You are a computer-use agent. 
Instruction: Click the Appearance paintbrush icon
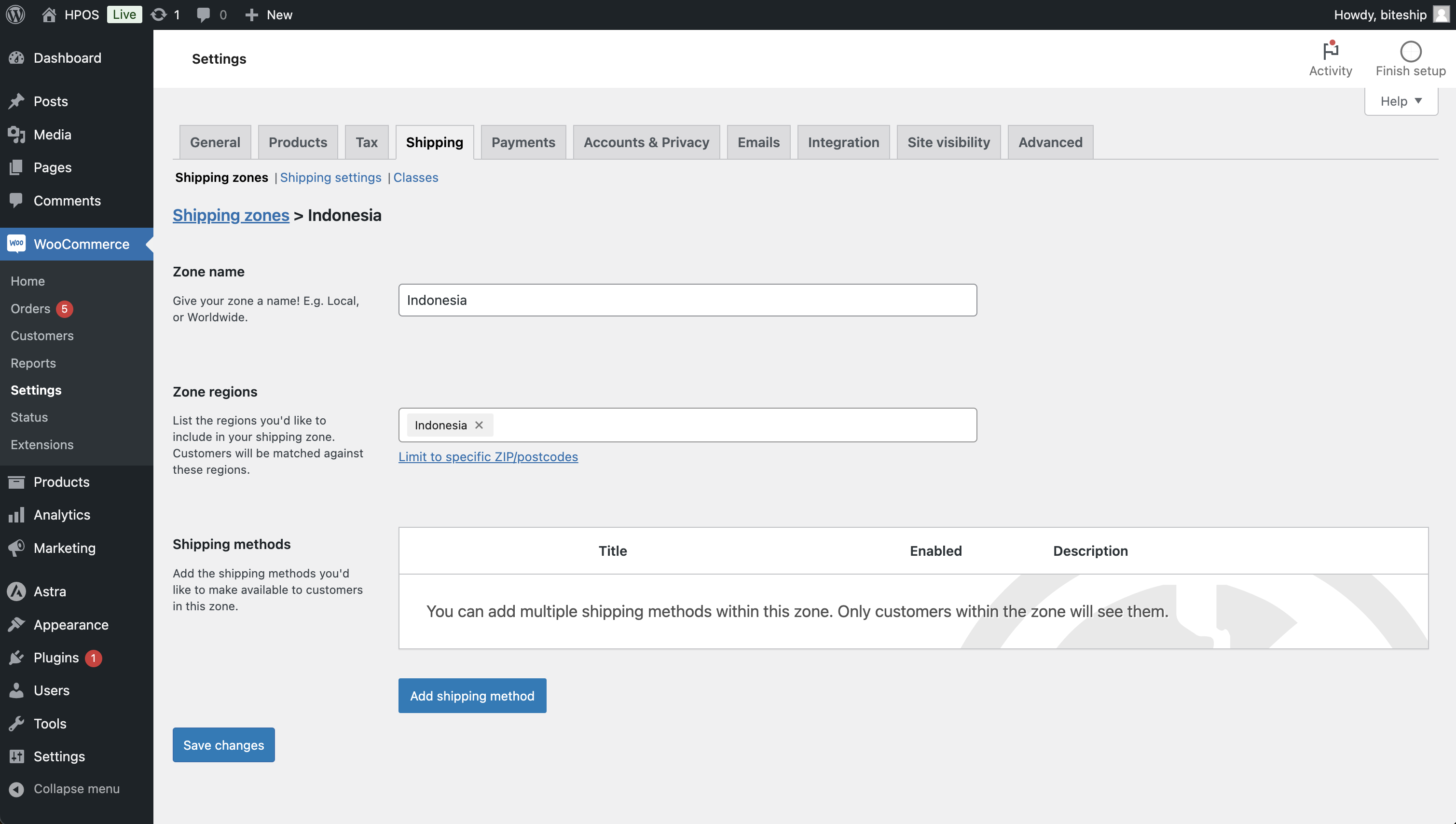click(16, 625)
